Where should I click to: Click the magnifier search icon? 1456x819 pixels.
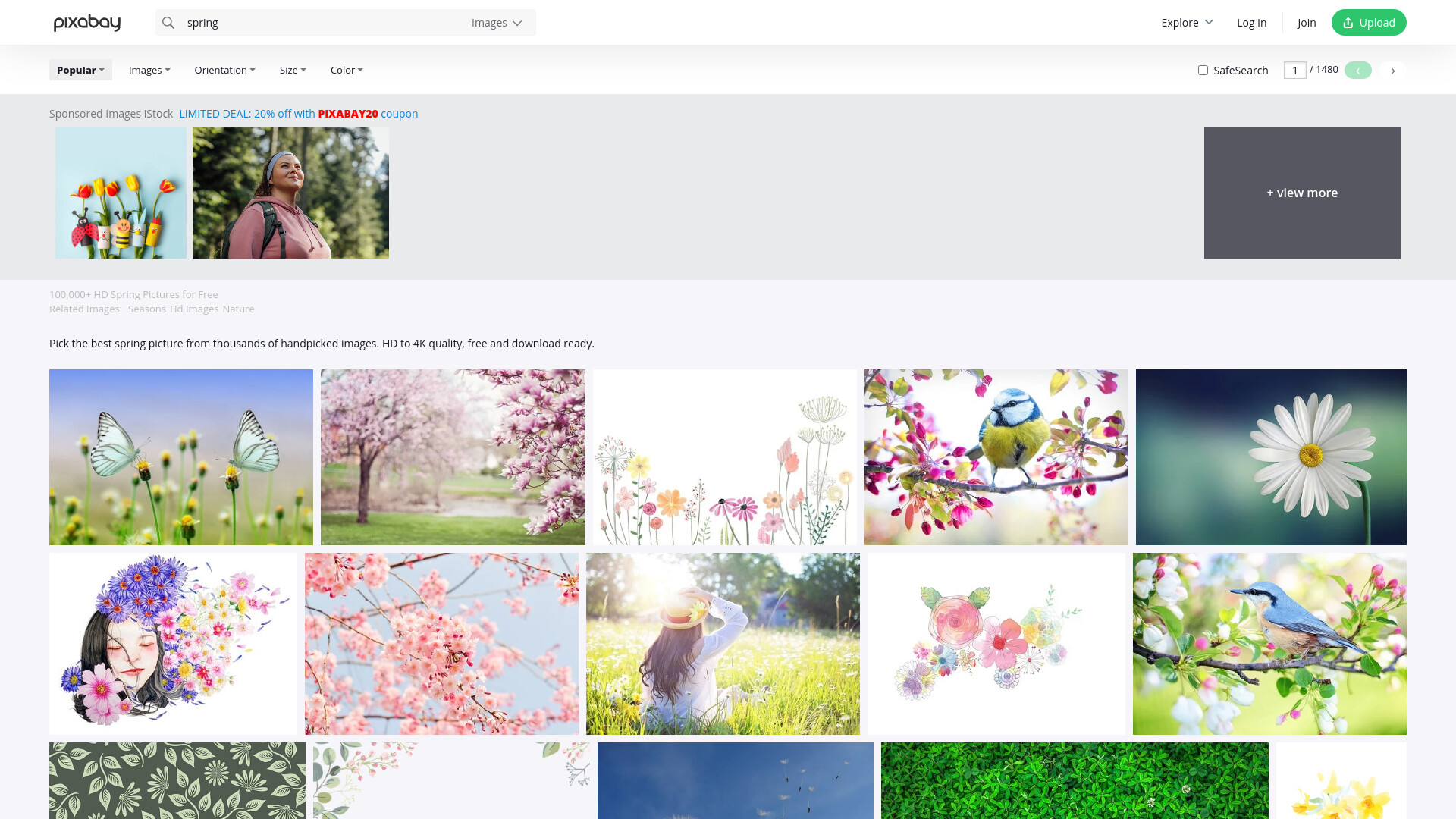coord(168,23)
